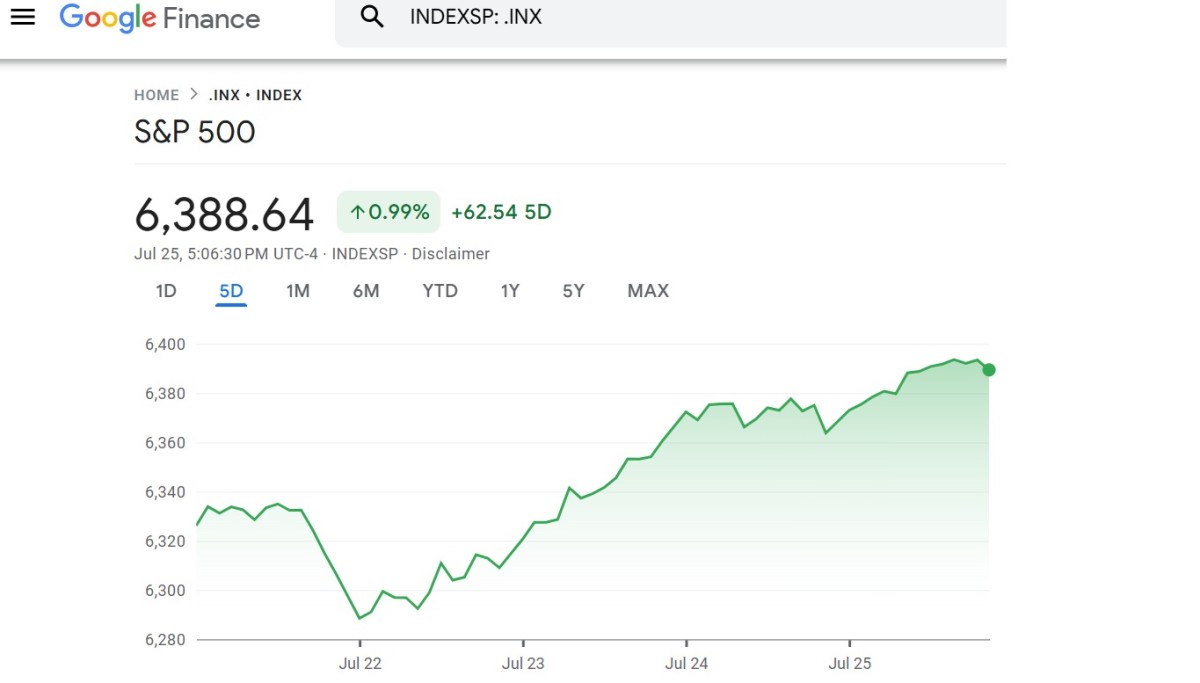Image resolution: width=1200 pixels, height=683 pixels.
Task: Select the 1D chart range tab
Action: [x=166, y=291]
